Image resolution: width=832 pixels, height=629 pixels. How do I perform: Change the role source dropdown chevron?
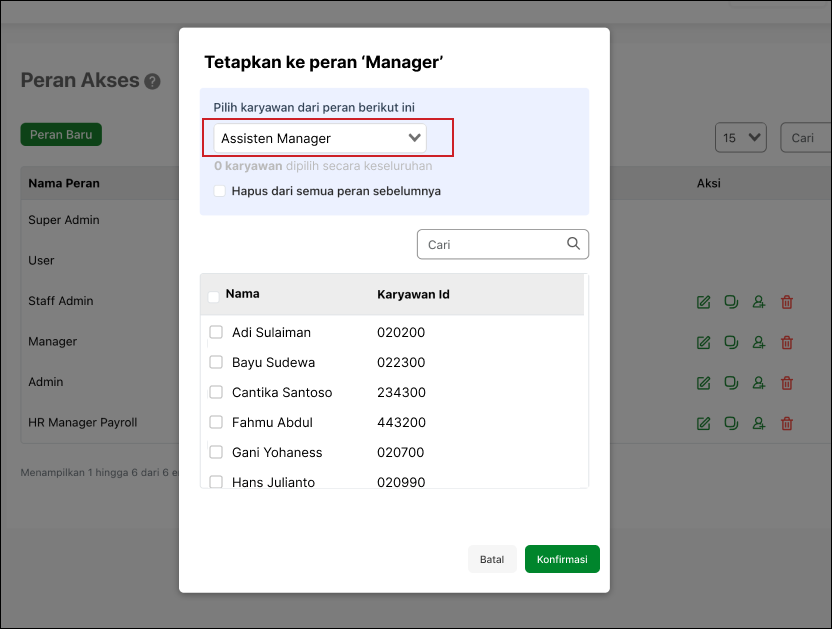pyautogui.click(x=414, y=138)
